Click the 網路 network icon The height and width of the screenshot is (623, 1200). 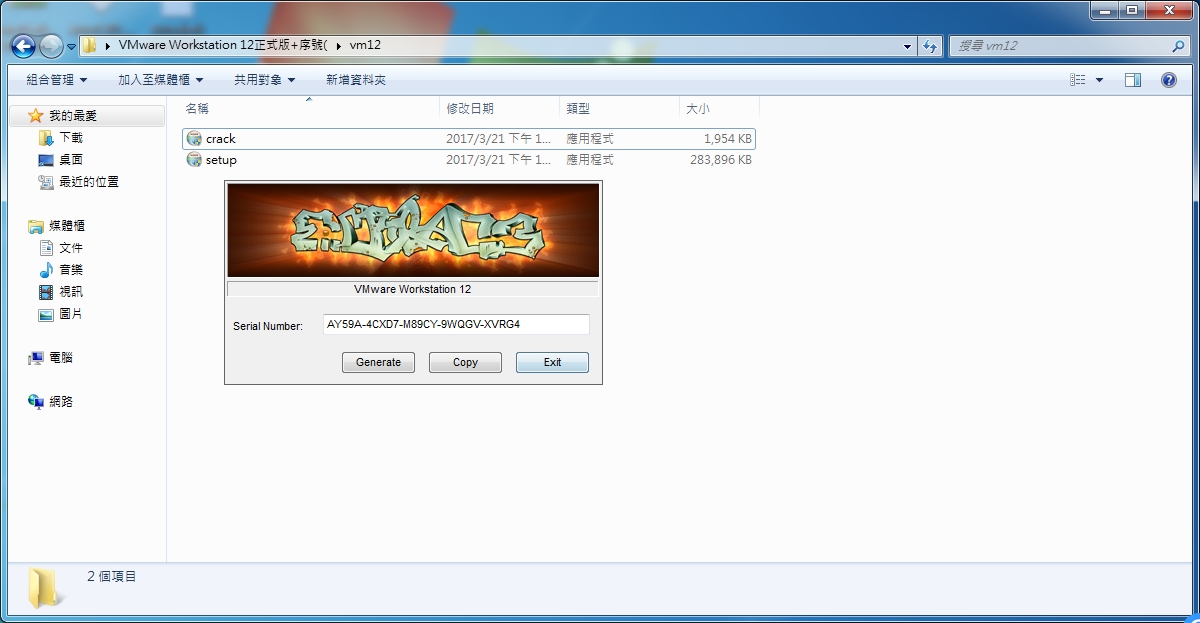click(x=36, y=402)
